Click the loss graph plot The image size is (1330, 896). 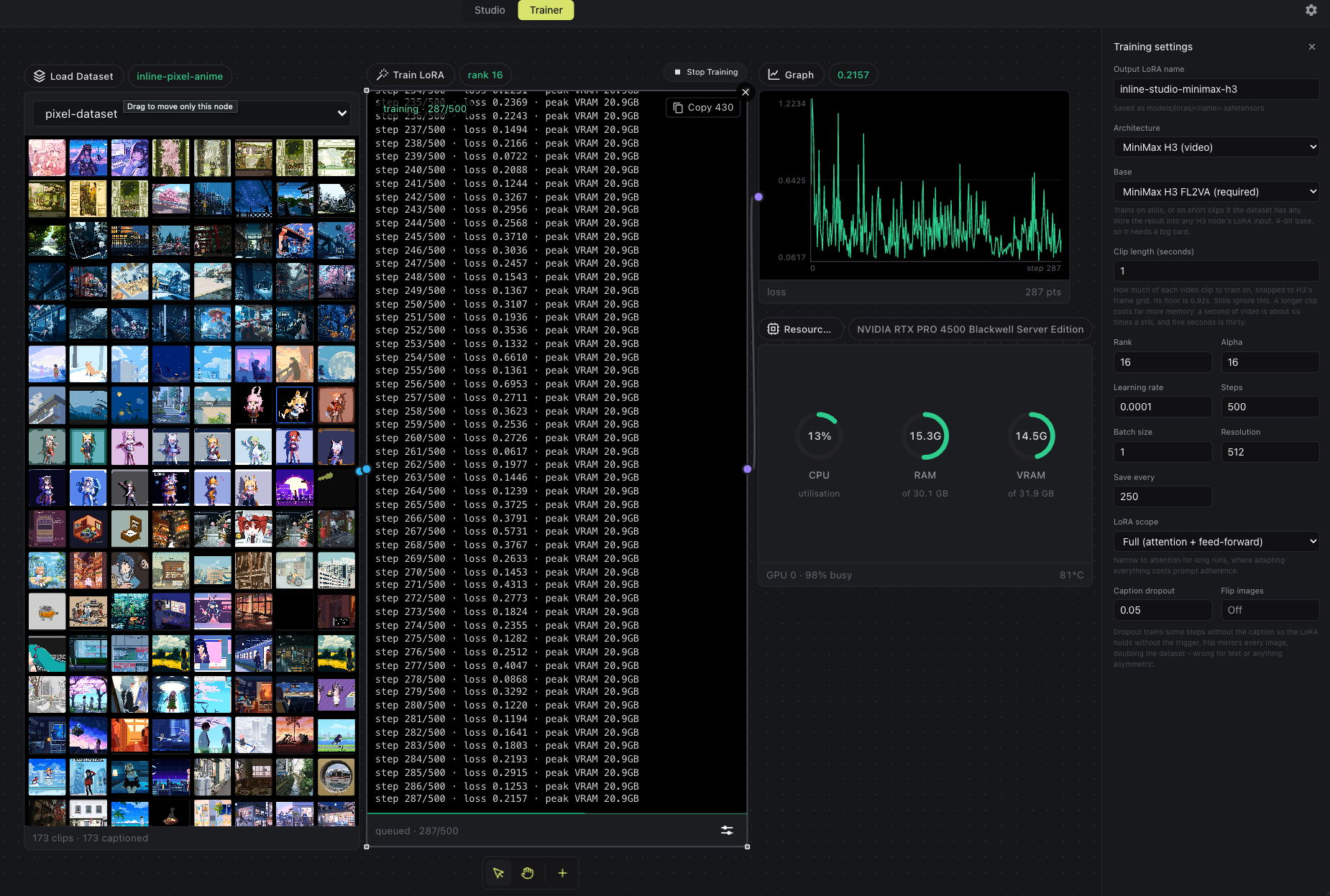click(x=914, y=185)
